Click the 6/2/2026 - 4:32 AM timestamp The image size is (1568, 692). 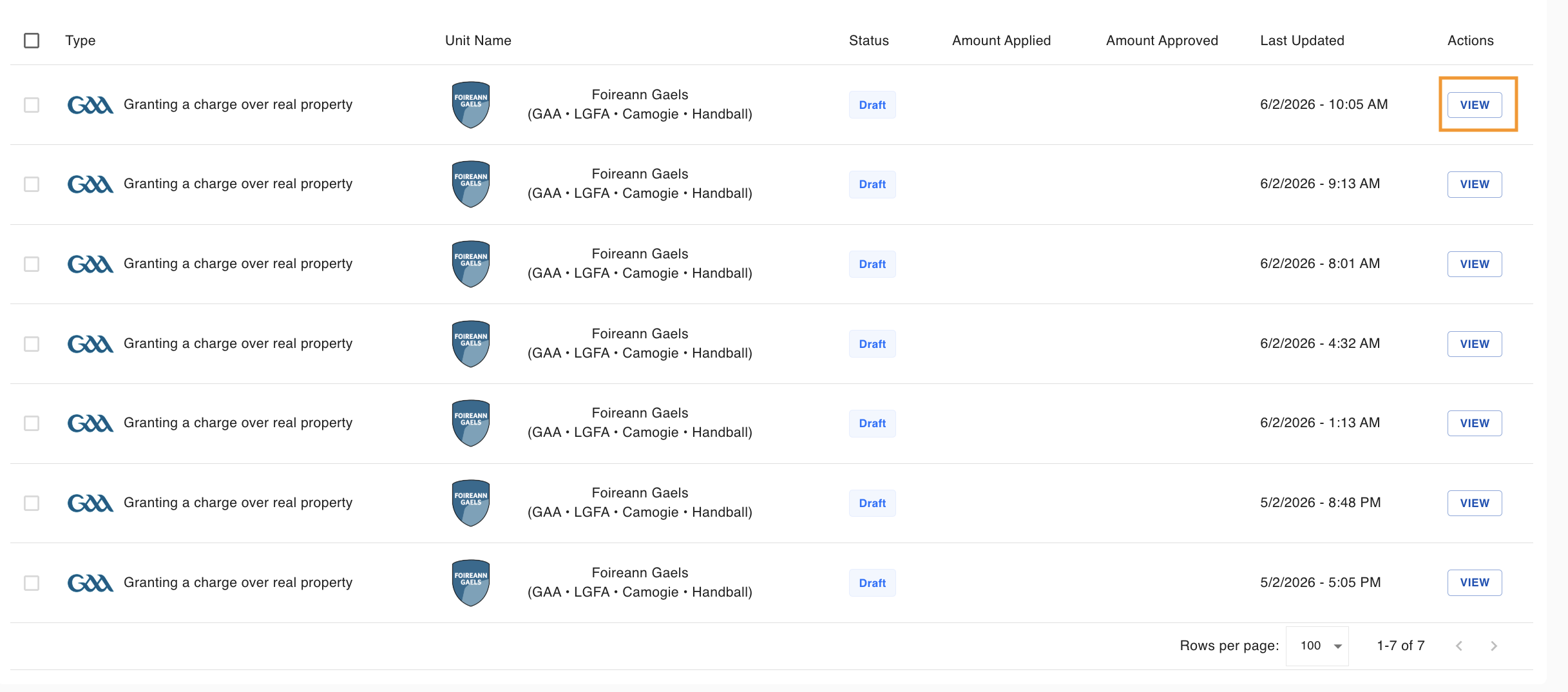click(1320, 343)
